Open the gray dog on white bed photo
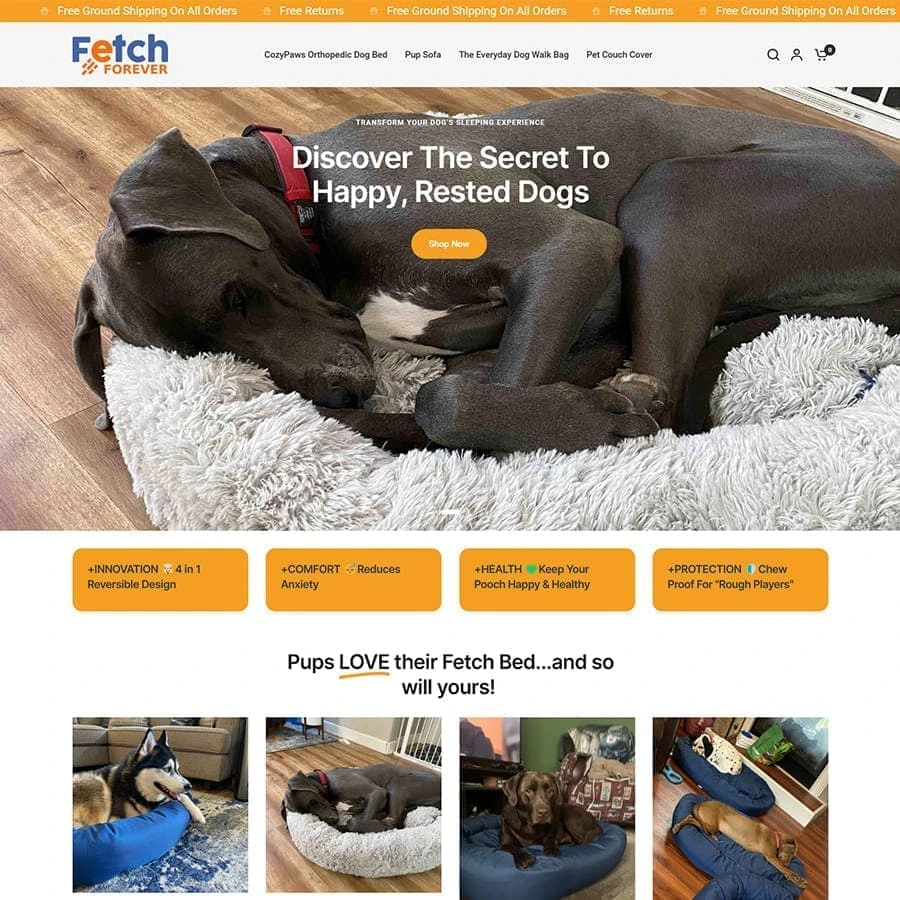This screenshot has height=900, width=900. click(x=354, y=804)
